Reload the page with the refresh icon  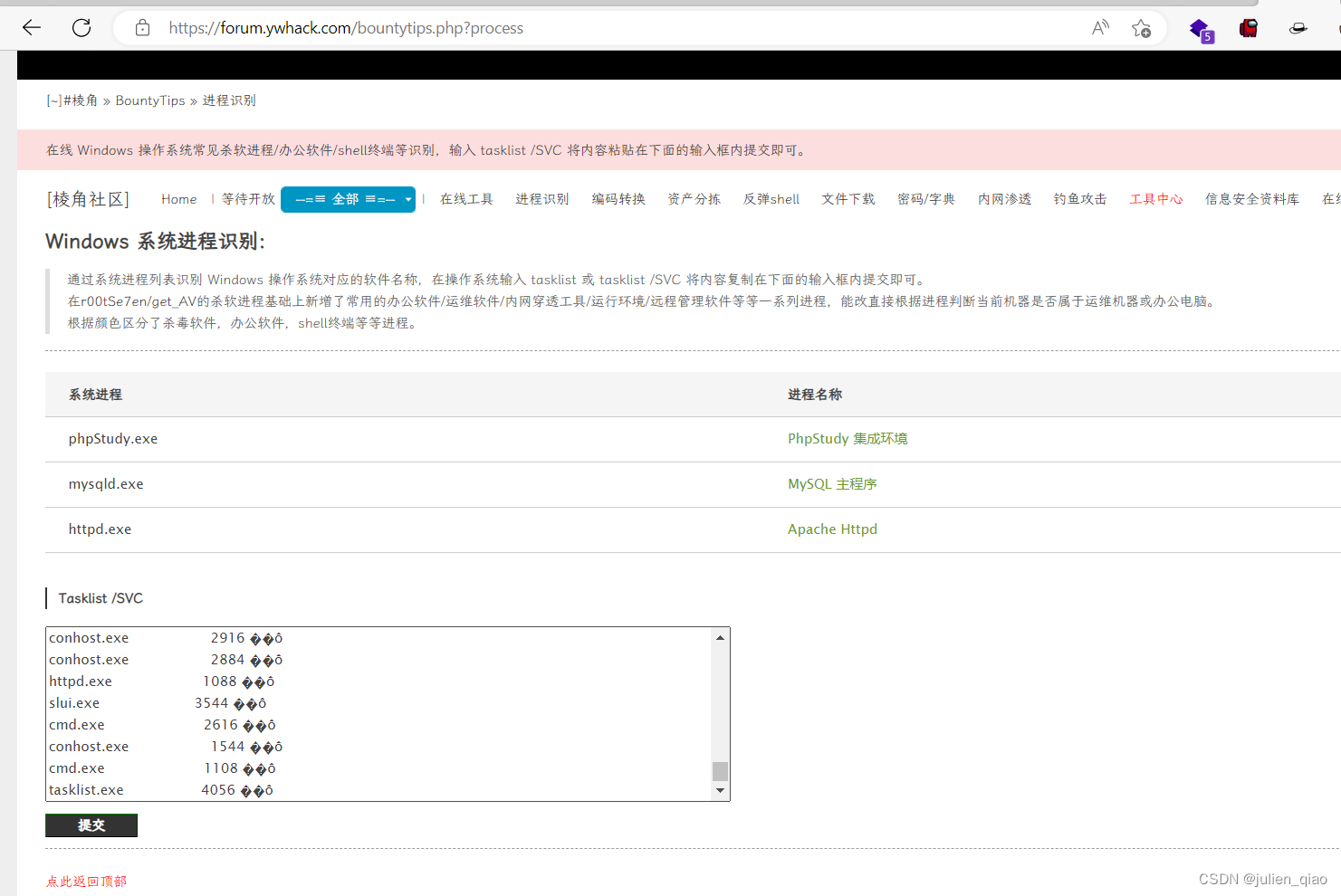[x=81, y=27]
